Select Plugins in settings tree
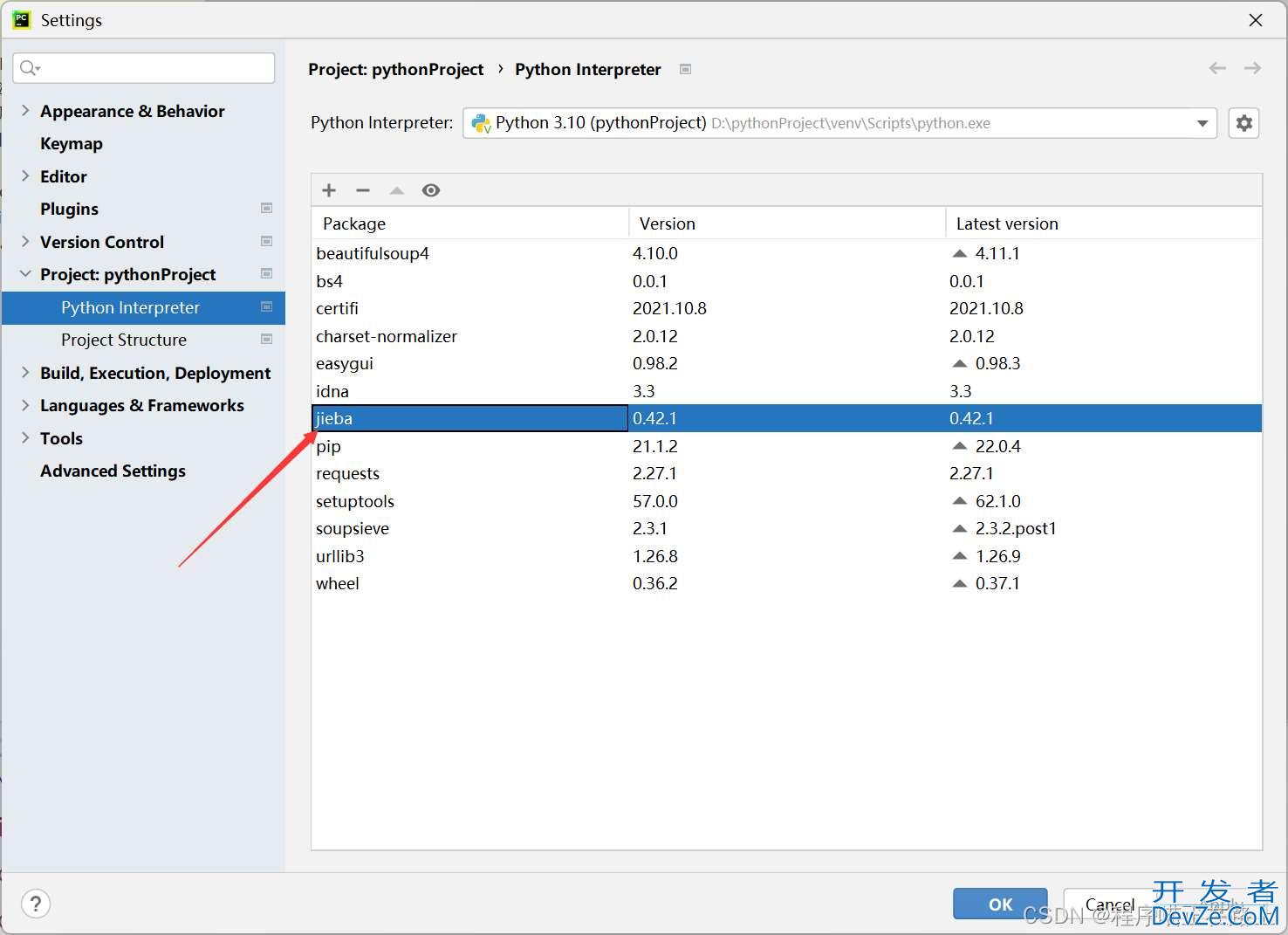 pos(69,209)
